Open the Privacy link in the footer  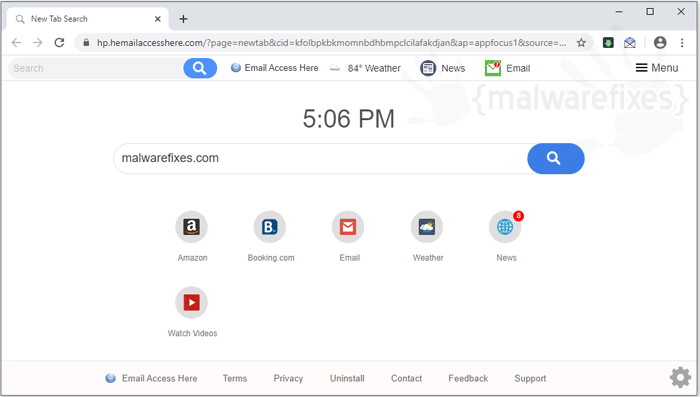click(288, 378)
